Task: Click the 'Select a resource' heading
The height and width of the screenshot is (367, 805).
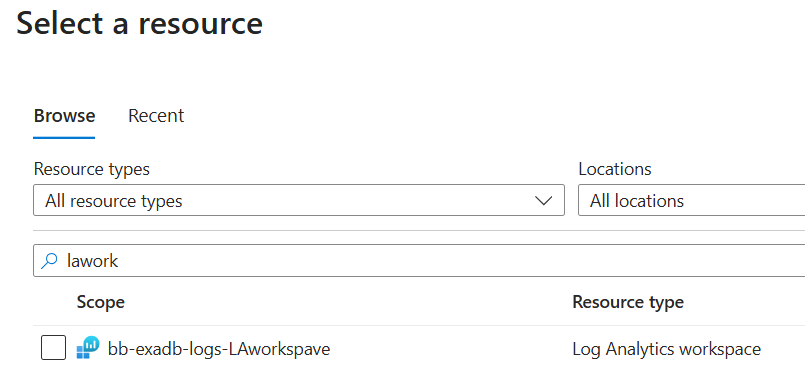Action: 140,23
